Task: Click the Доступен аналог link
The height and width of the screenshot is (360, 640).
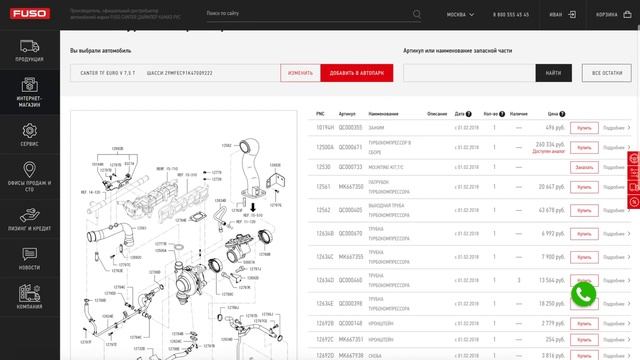Action: [549, 151]
